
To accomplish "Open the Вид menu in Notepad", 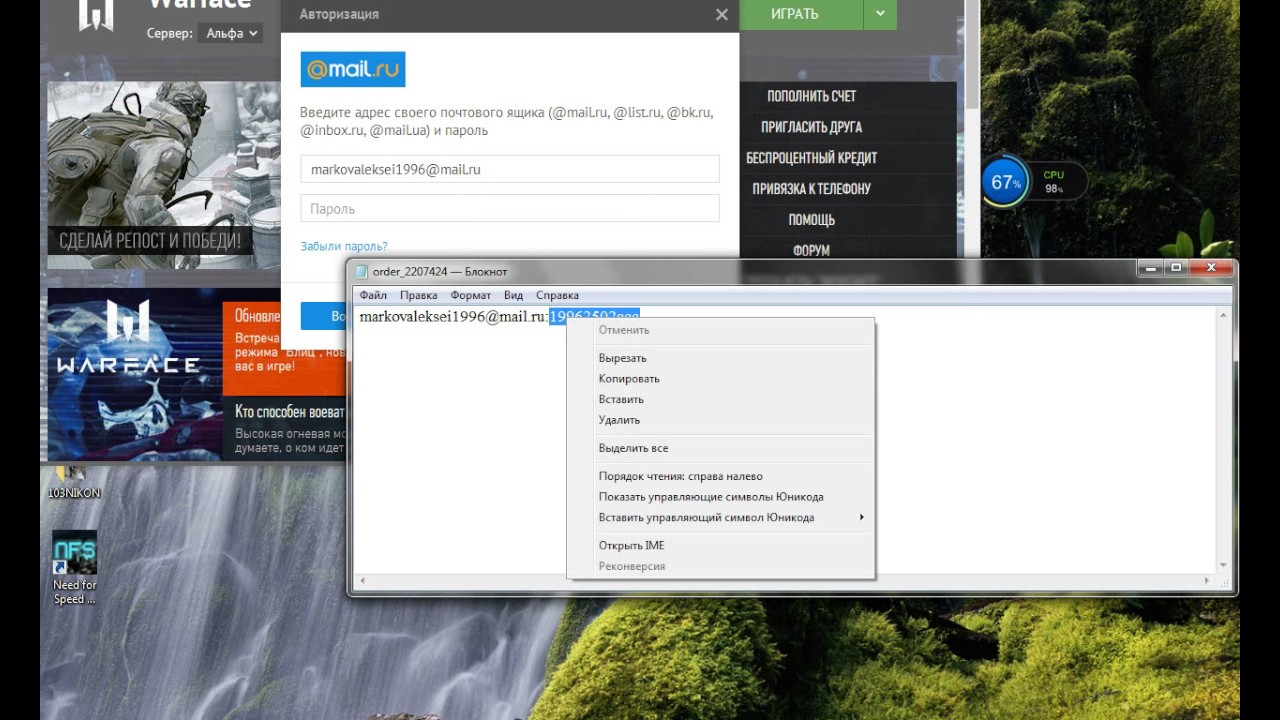I will (513, 295).
